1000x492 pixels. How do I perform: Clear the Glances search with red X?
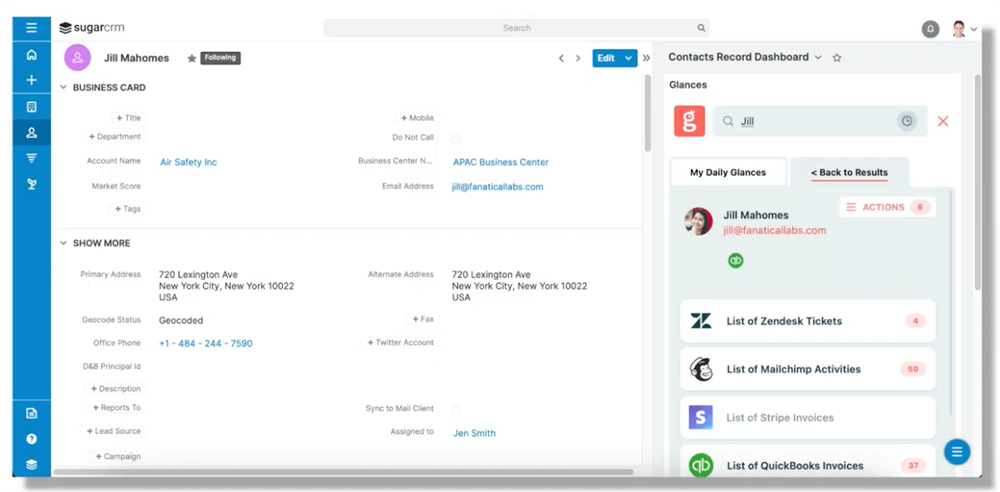942,121
